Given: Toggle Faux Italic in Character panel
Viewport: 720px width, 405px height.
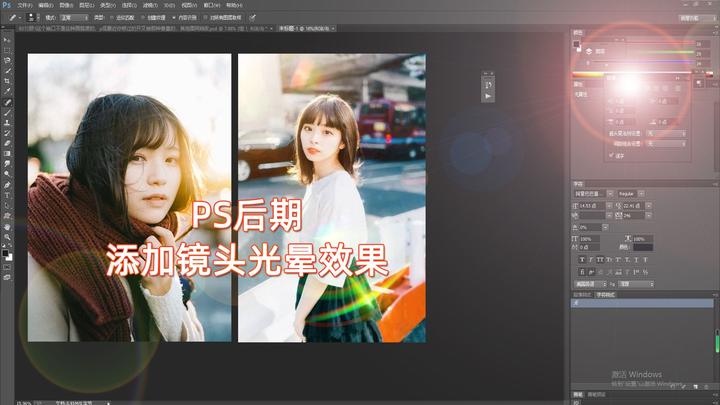Looking at the screenshot, I should click(591, 260).
